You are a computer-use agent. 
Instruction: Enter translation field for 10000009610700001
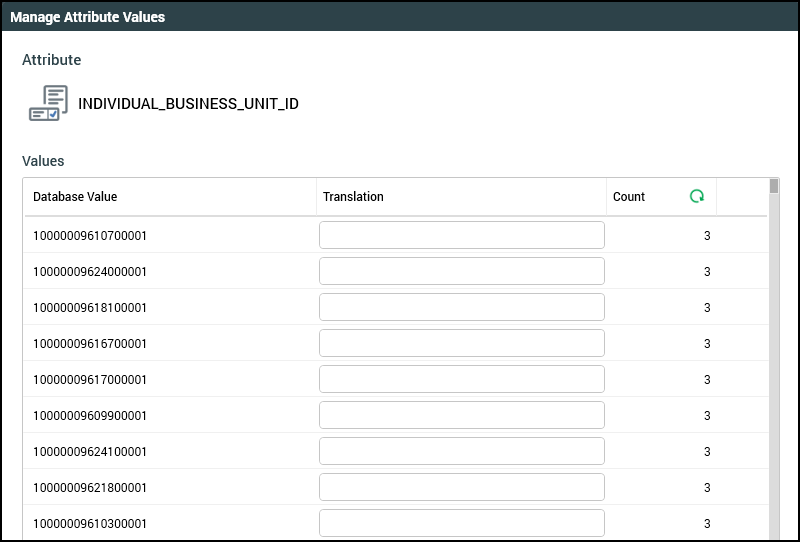coord(461,235)
